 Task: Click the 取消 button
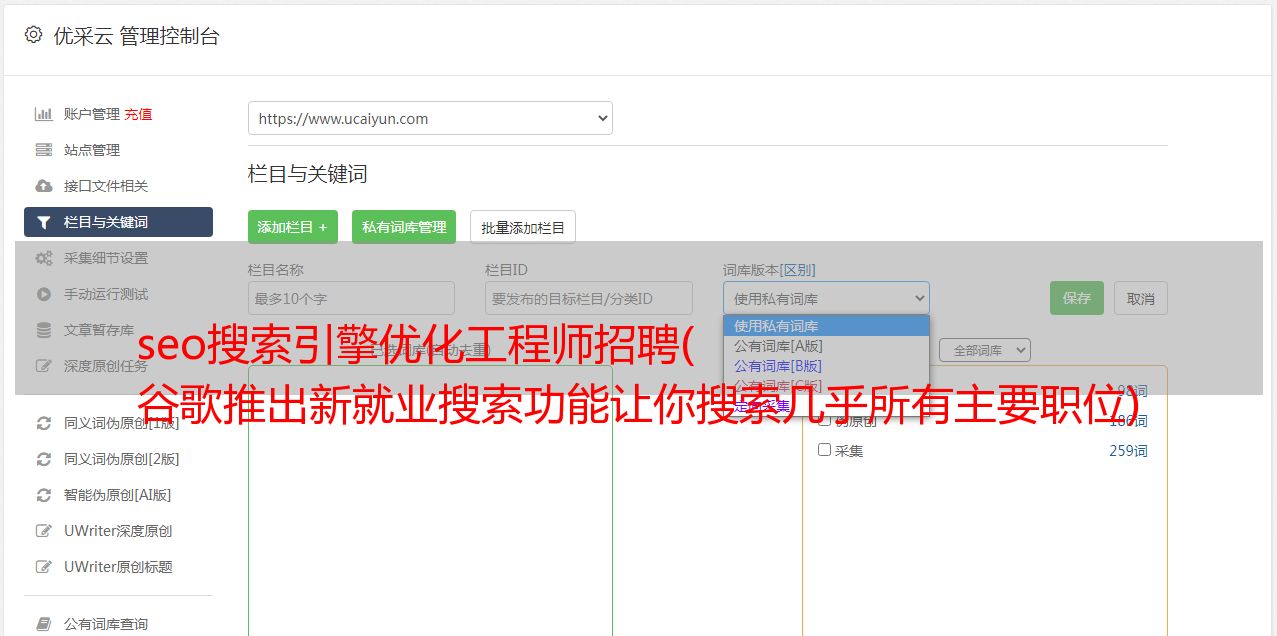pos(1141,298)
